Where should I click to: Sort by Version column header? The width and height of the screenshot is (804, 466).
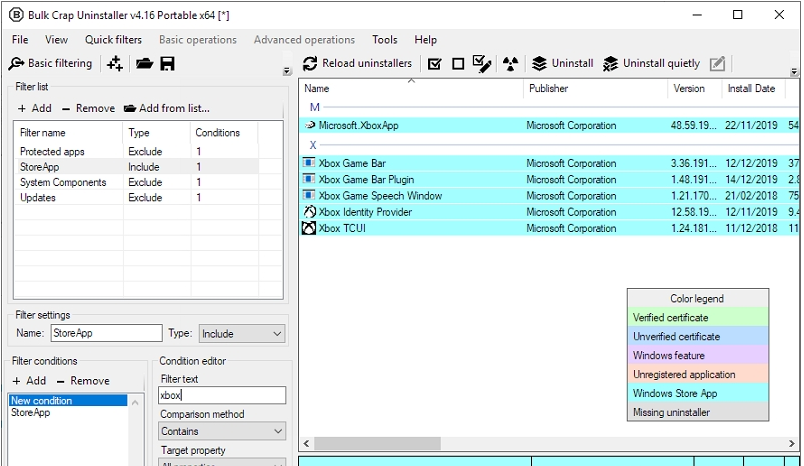pos(694,88)
